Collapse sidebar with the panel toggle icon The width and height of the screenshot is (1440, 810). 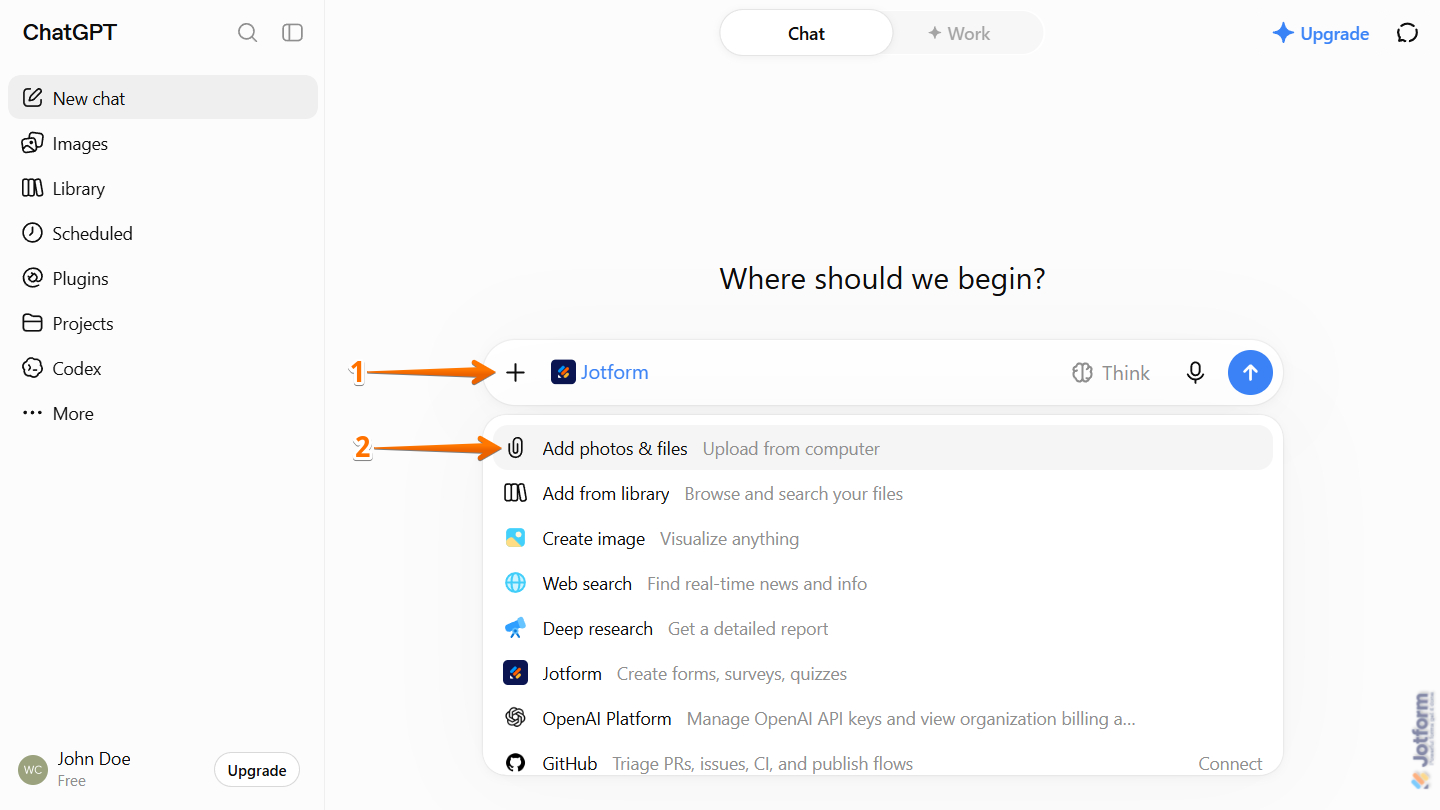pos(292,33)
